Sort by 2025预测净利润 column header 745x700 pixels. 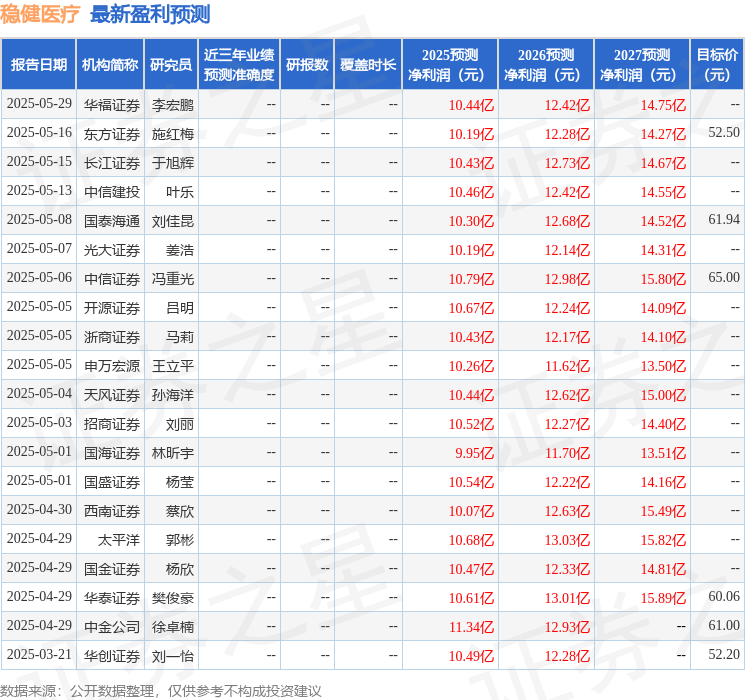point(450,65)
